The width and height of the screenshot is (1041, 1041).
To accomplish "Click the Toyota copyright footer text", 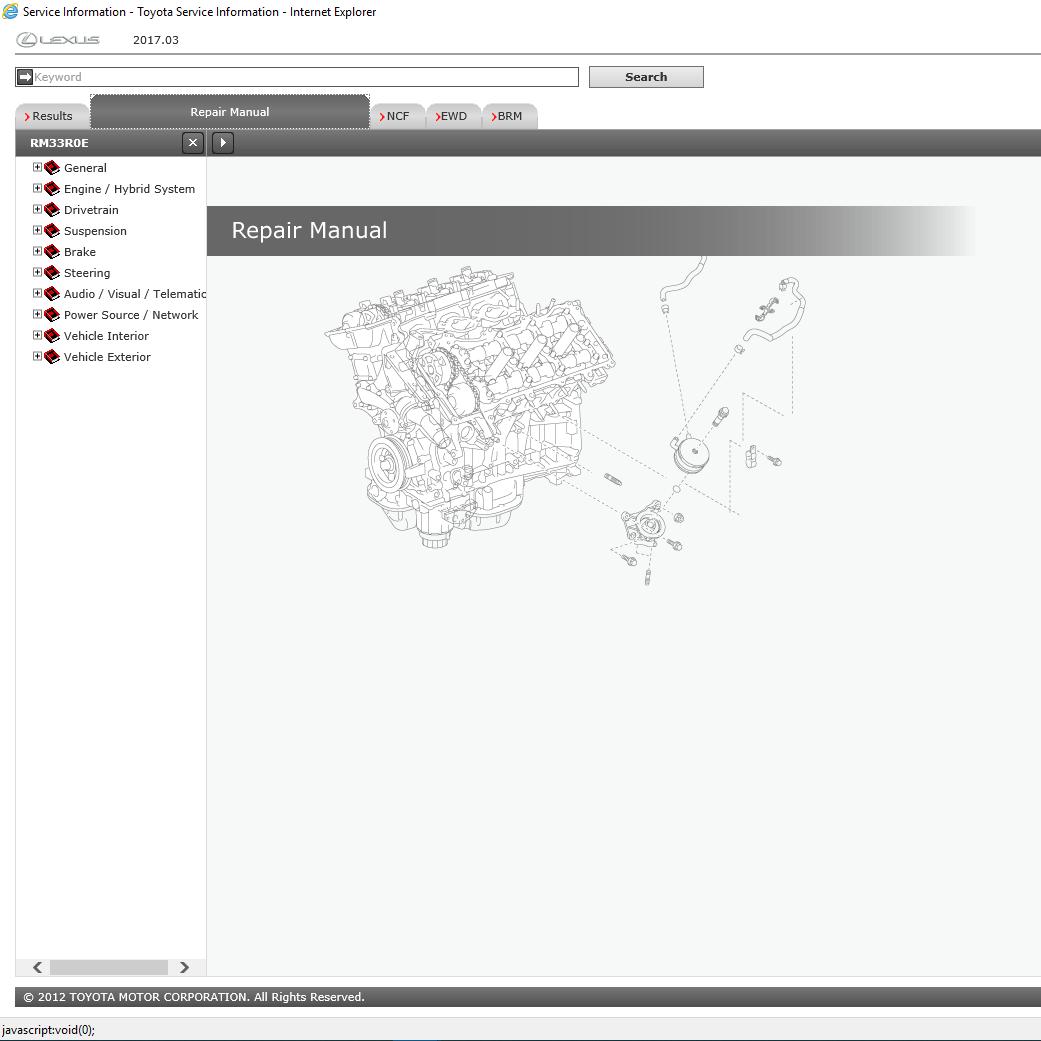I will [194, 997].
